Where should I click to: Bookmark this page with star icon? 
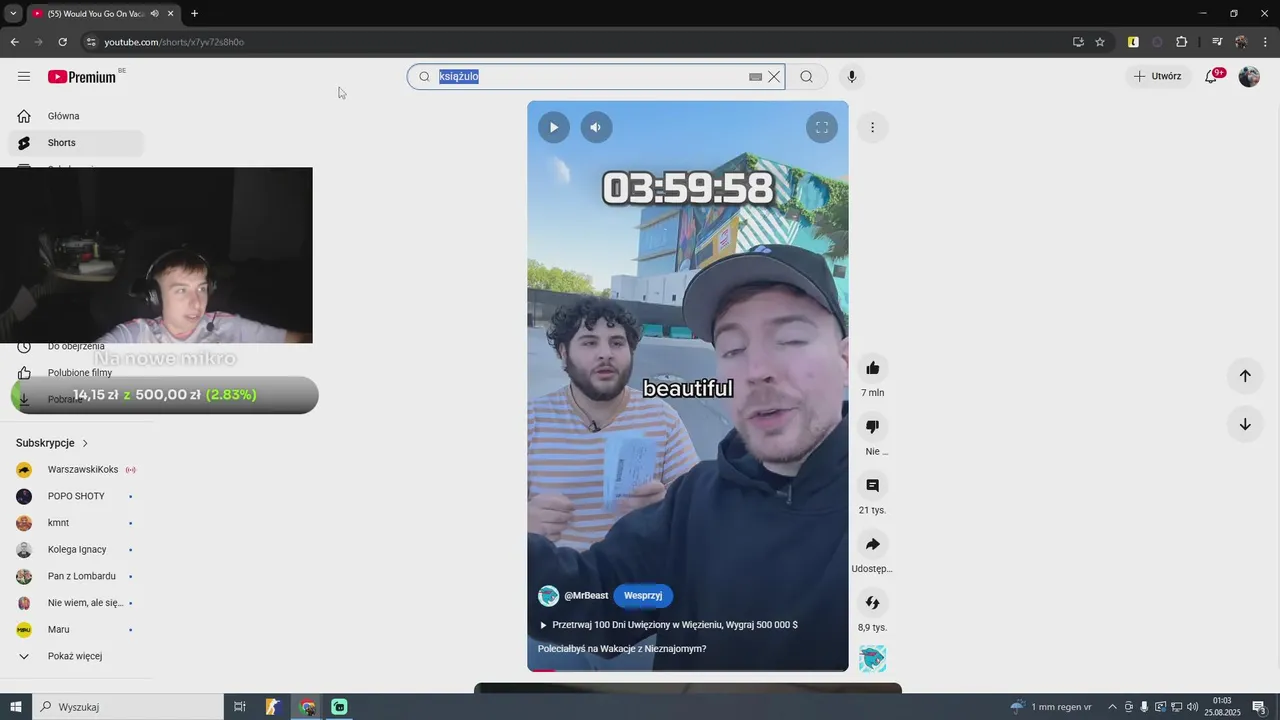(x=1100, y=42)
